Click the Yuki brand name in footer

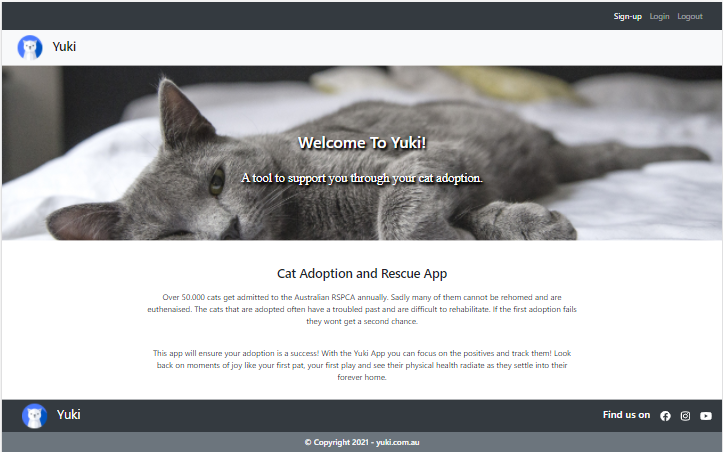pyautogui.click(x=69, y=415)
